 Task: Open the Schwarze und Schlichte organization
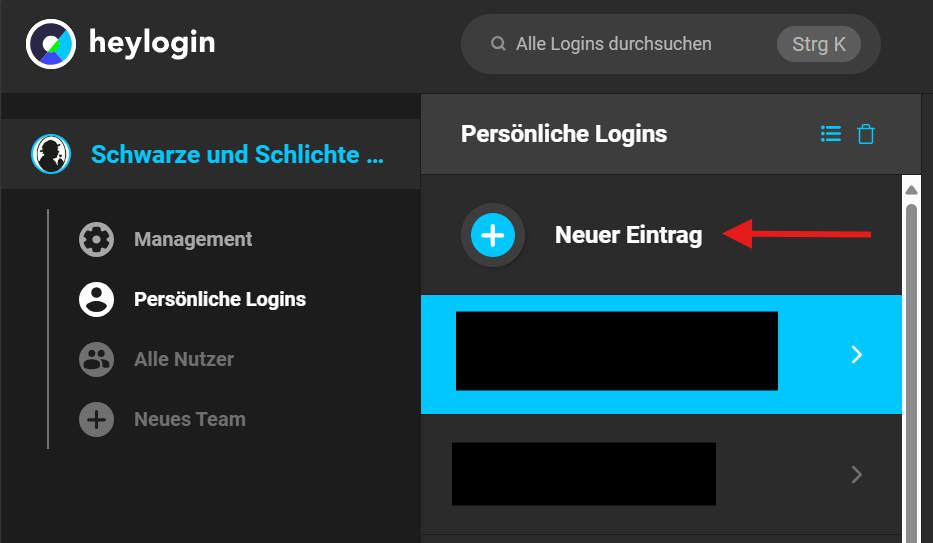click(x=237, y=155)
